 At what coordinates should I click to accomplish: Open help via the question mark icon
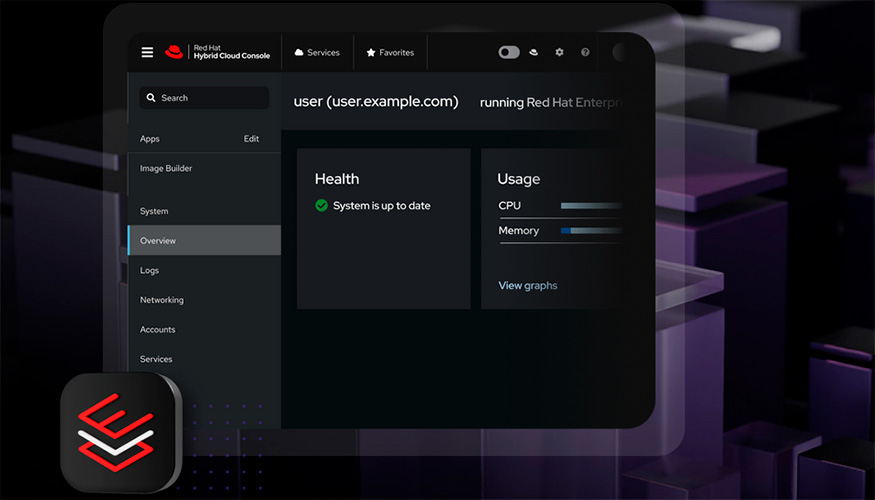[585, 52]
